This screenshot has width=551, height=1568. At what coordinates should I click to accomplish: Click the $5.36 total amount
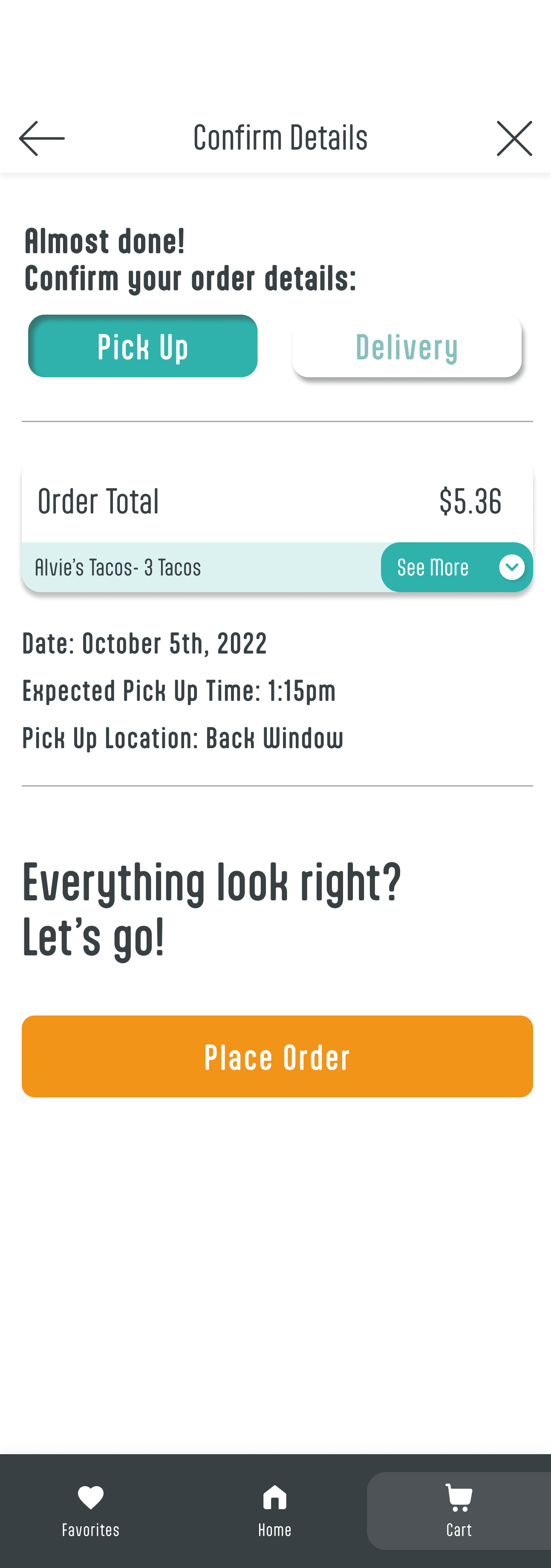470,502
